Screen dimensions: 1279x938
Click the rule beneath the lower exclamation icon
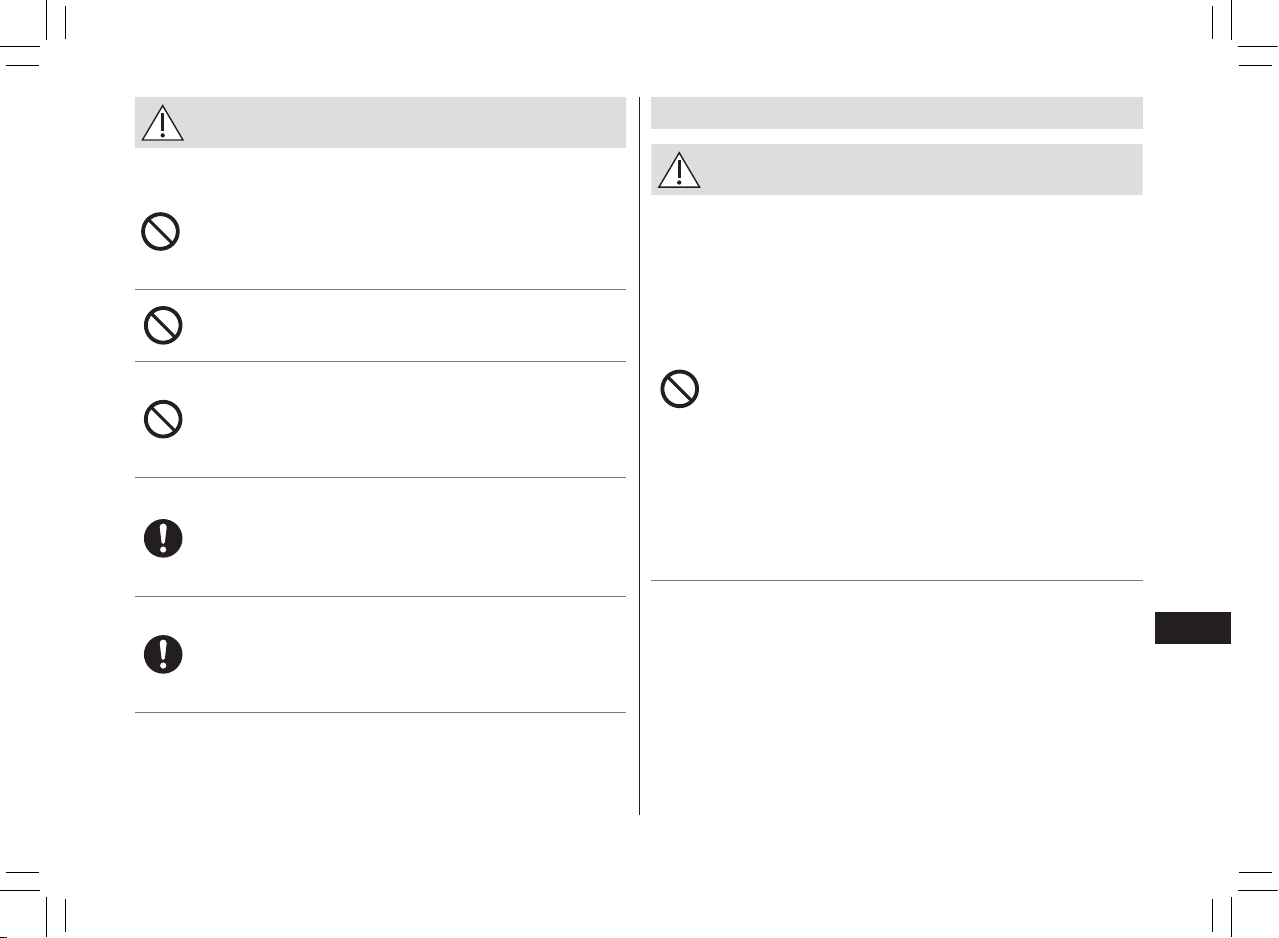click(x=380, y=712)
